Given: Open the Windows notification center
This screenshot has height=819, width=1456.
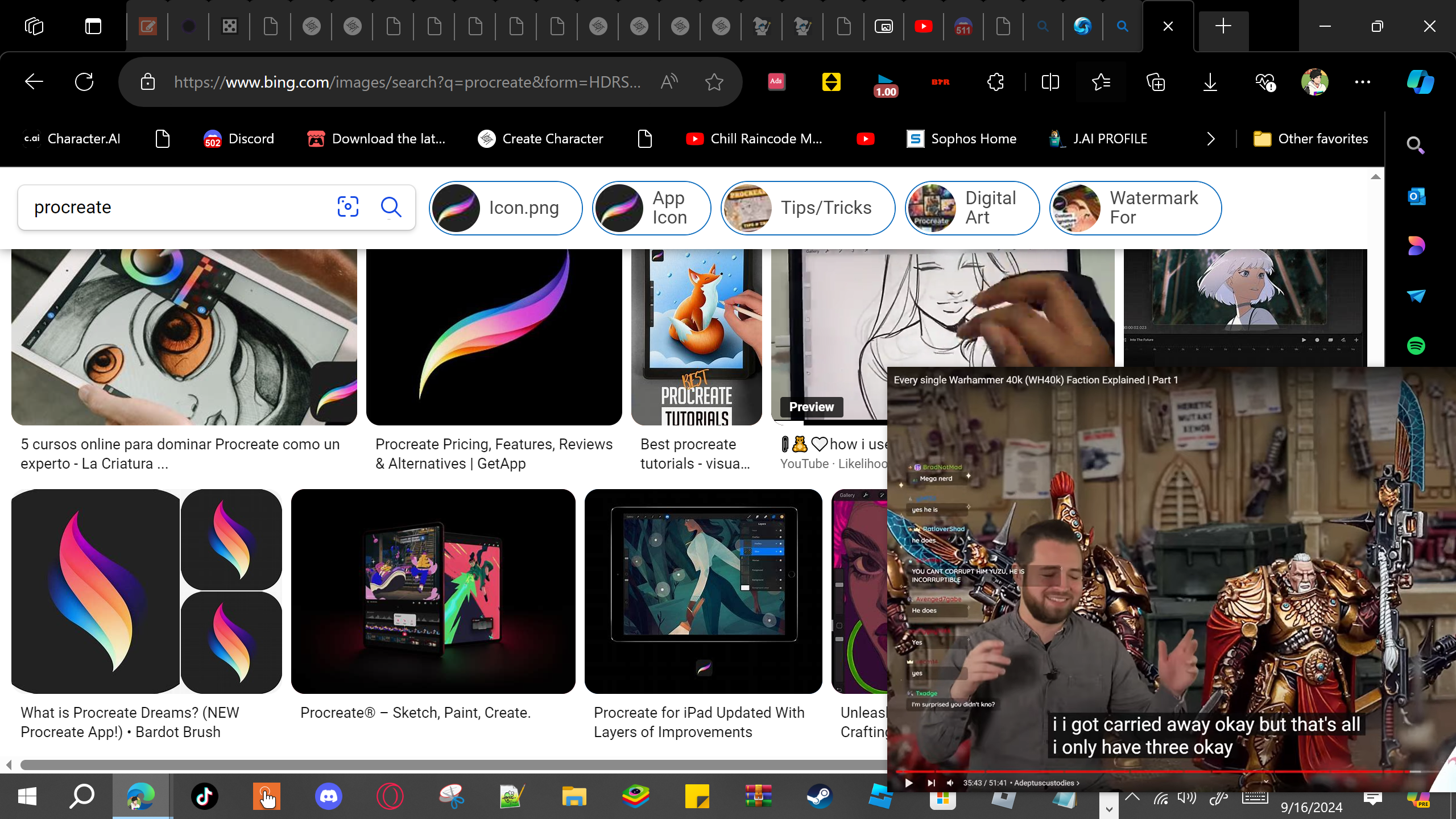Looking at the screenshot, I should point(1373,799).
